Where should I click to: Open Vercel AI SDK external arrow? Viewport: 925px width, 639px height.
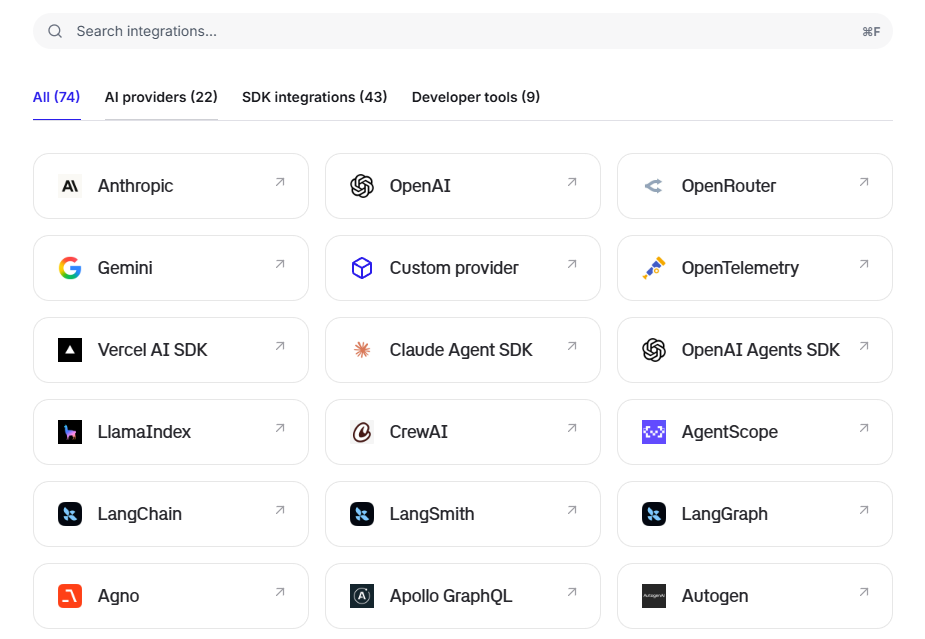pyautogui.click(x=280, y=346)
